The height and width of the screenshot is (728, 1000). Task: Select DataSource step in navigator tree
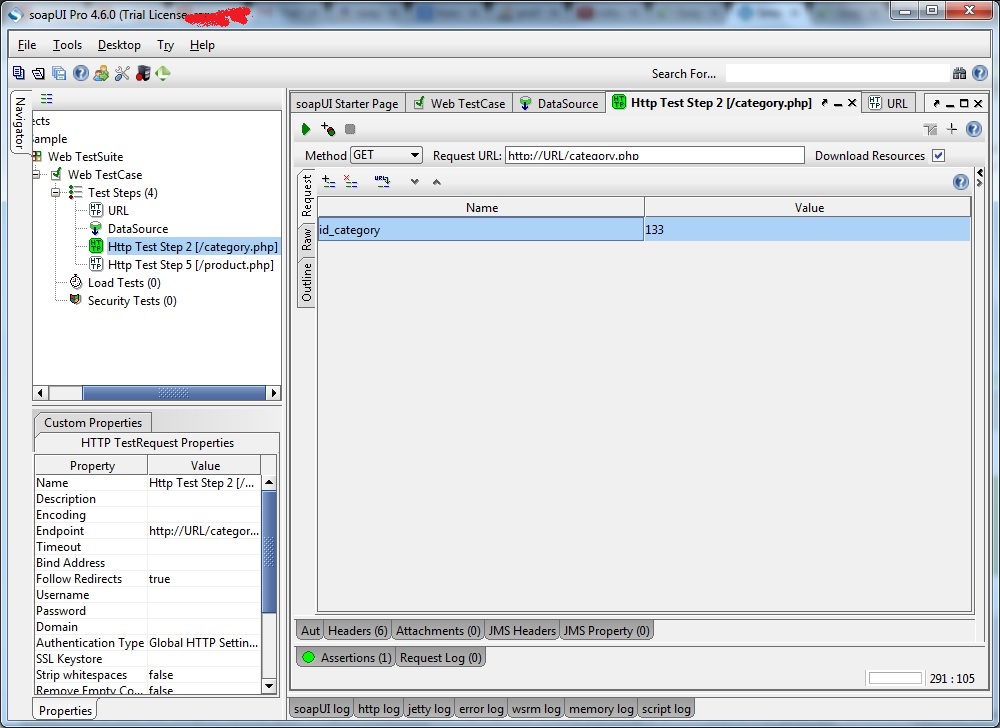138,229
